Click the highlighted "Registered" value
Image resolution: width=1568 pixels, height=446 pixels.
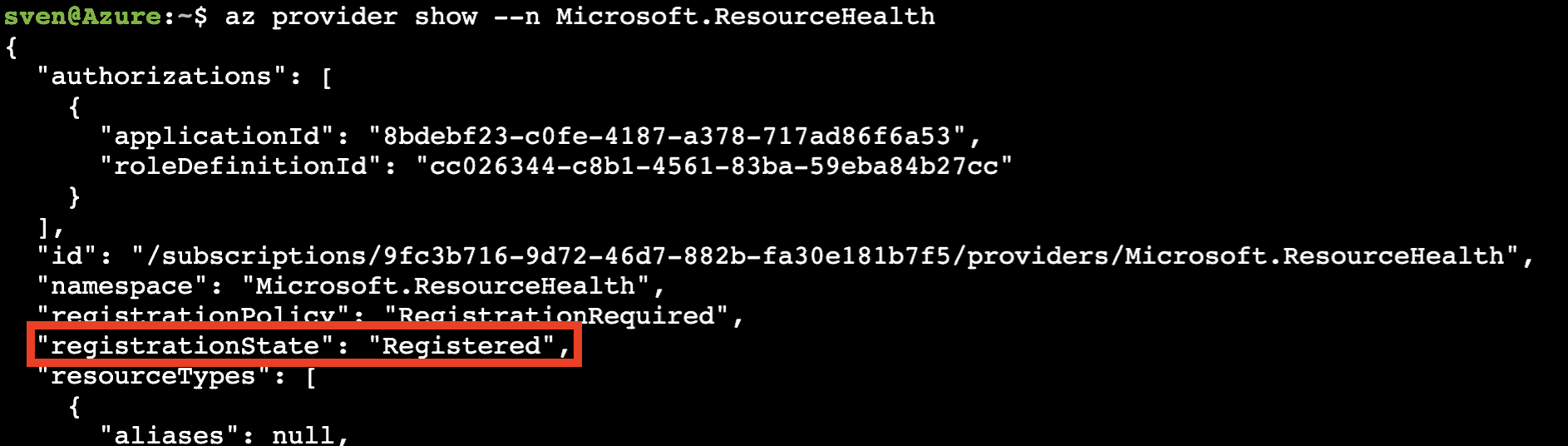pyautogui.click(x=461, y=346)
